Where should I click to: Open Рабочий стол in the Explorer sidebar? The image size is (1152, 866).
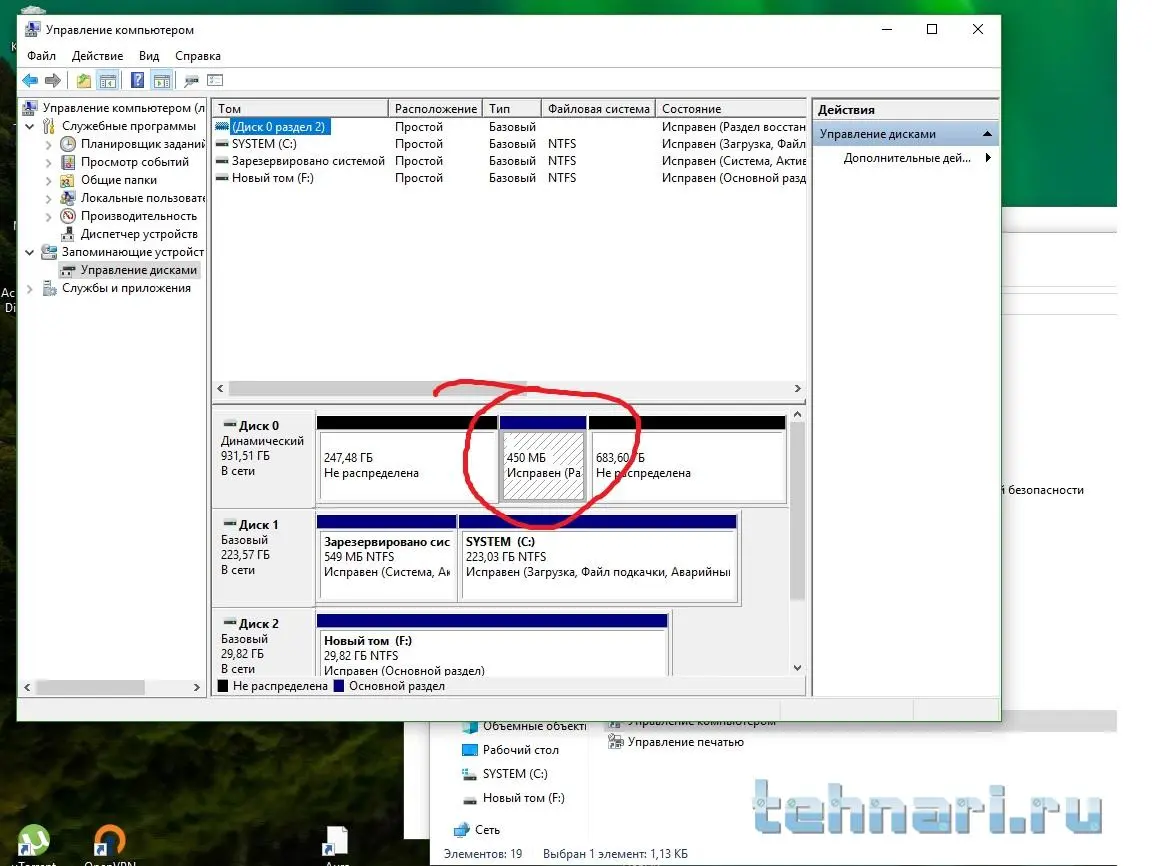point(511,750)
